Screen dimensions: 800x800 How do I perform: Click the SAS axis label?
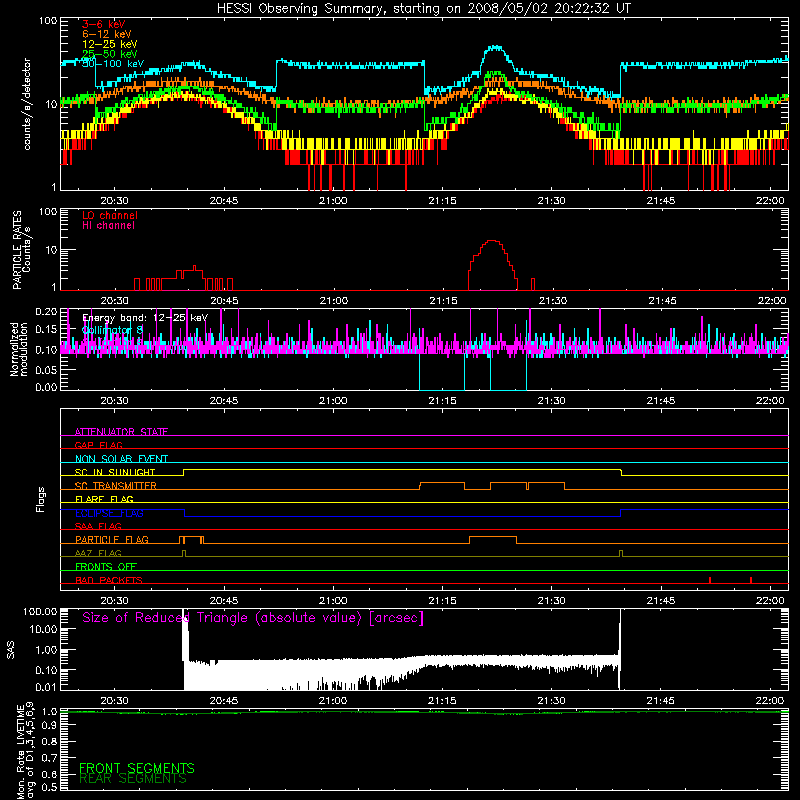(10, 649)
